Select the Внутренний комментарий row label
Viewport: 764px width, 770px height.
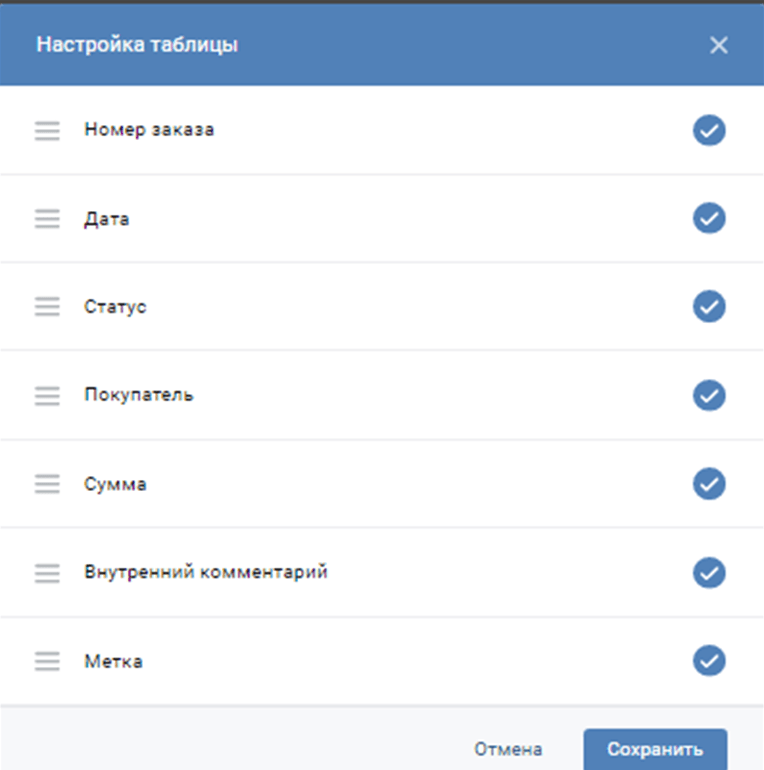[x=206, y=572]
